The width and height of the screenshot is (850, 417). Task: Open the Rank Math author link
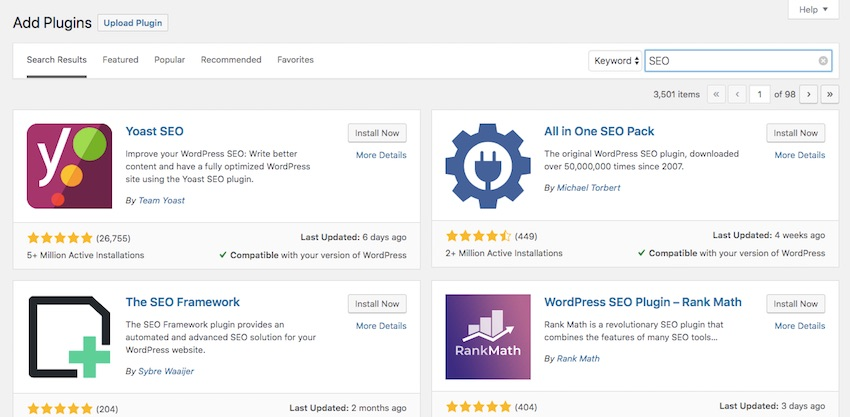pos(578,358)
